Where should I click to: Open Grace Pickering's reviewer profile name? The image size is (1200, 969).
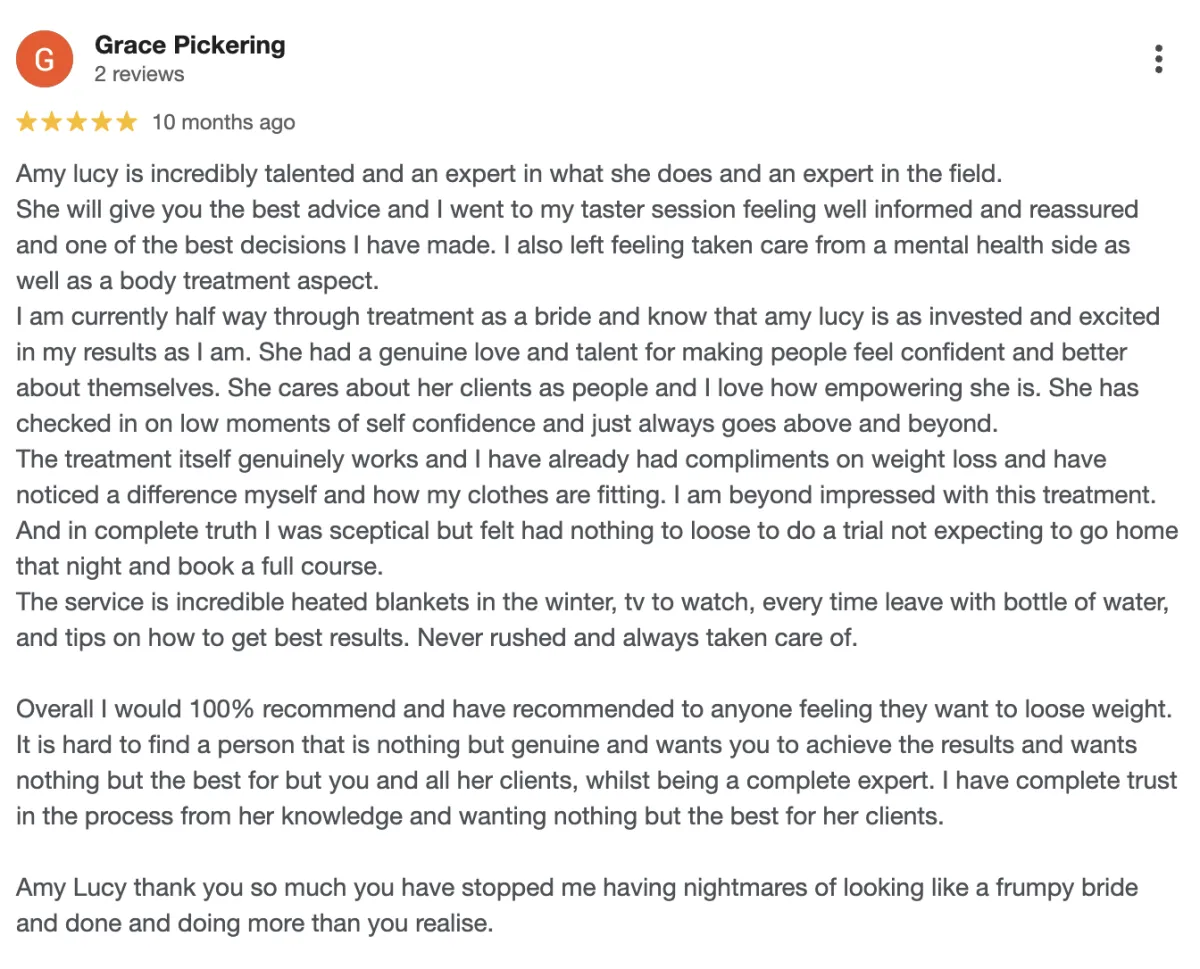pos(190,45)
